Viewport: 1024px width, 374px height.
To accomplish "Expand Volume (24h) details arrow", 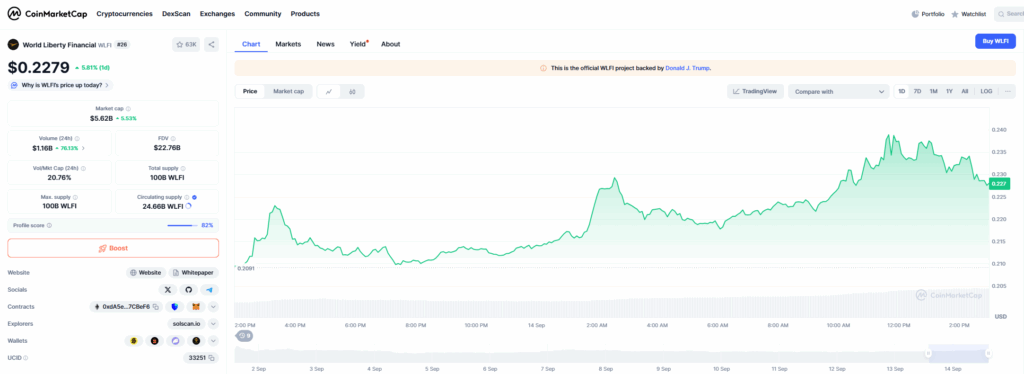I will (x=83, y=148).
